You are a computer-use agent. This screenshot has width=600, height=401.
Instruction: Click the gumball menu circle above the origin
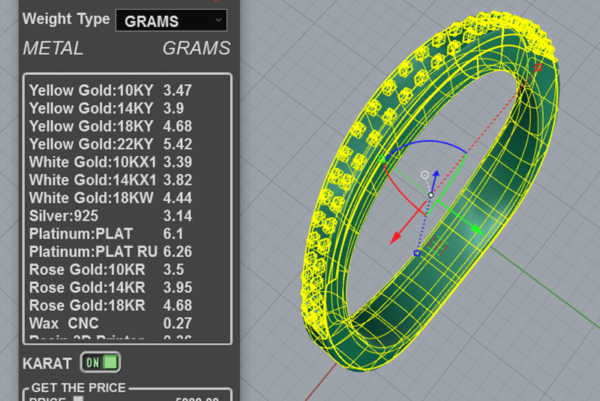pos(424,175)
